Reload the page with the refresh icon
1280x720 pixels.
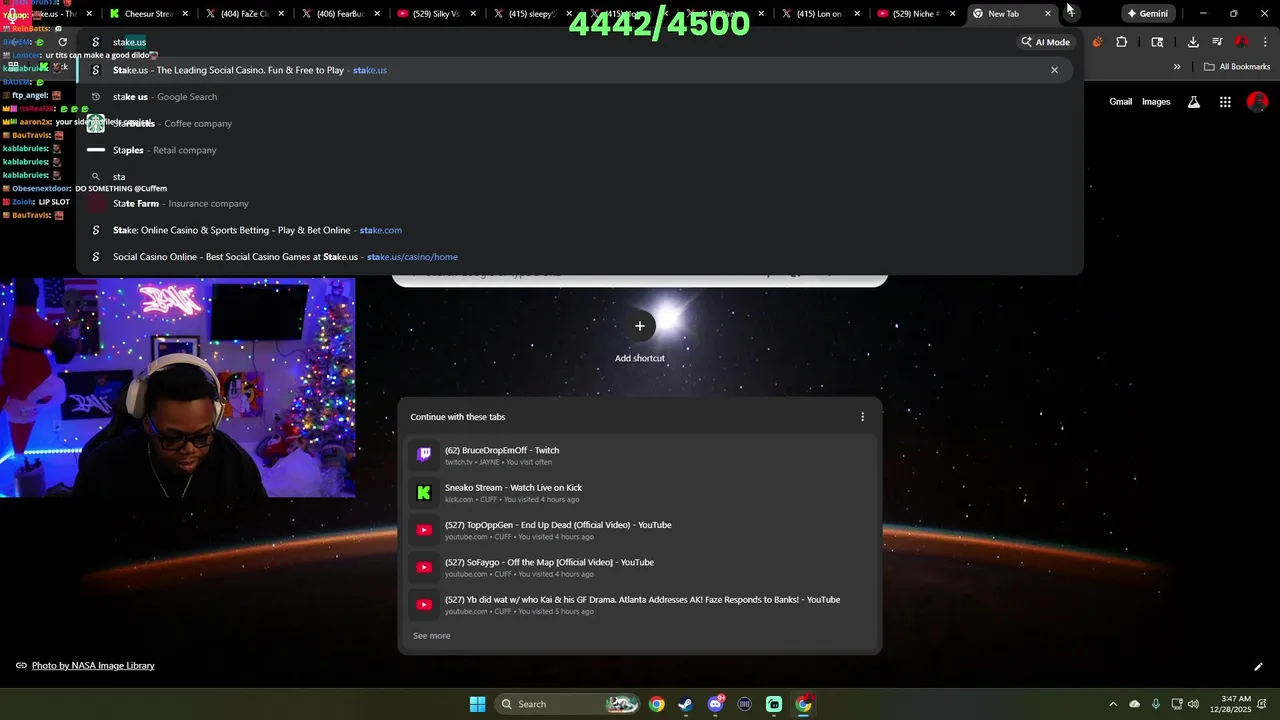62,42
